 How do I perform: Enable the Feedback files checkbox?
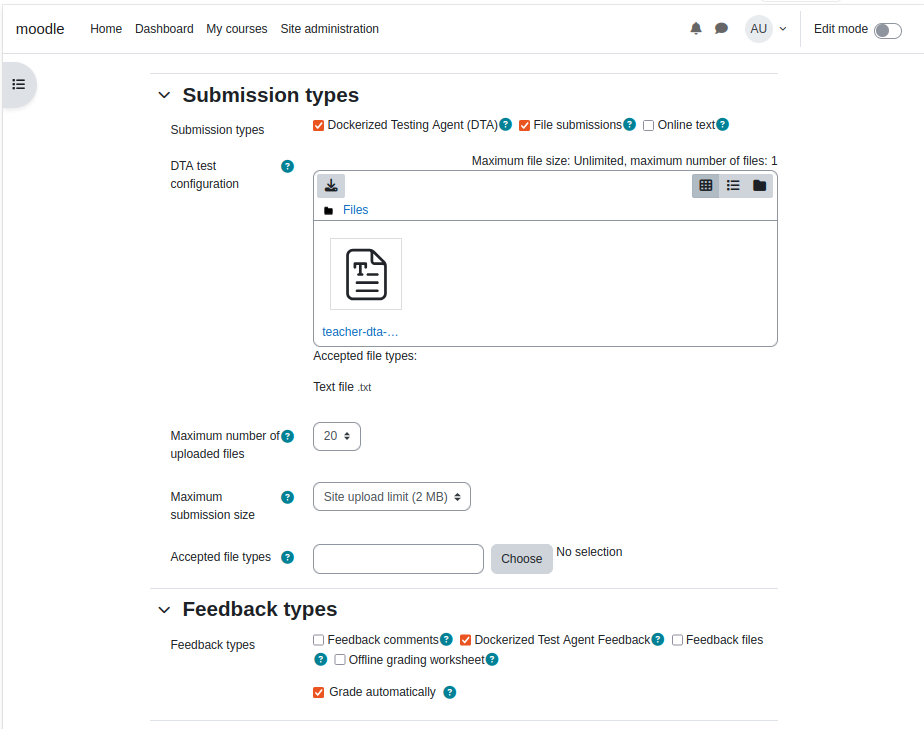(x=678, y=640)
